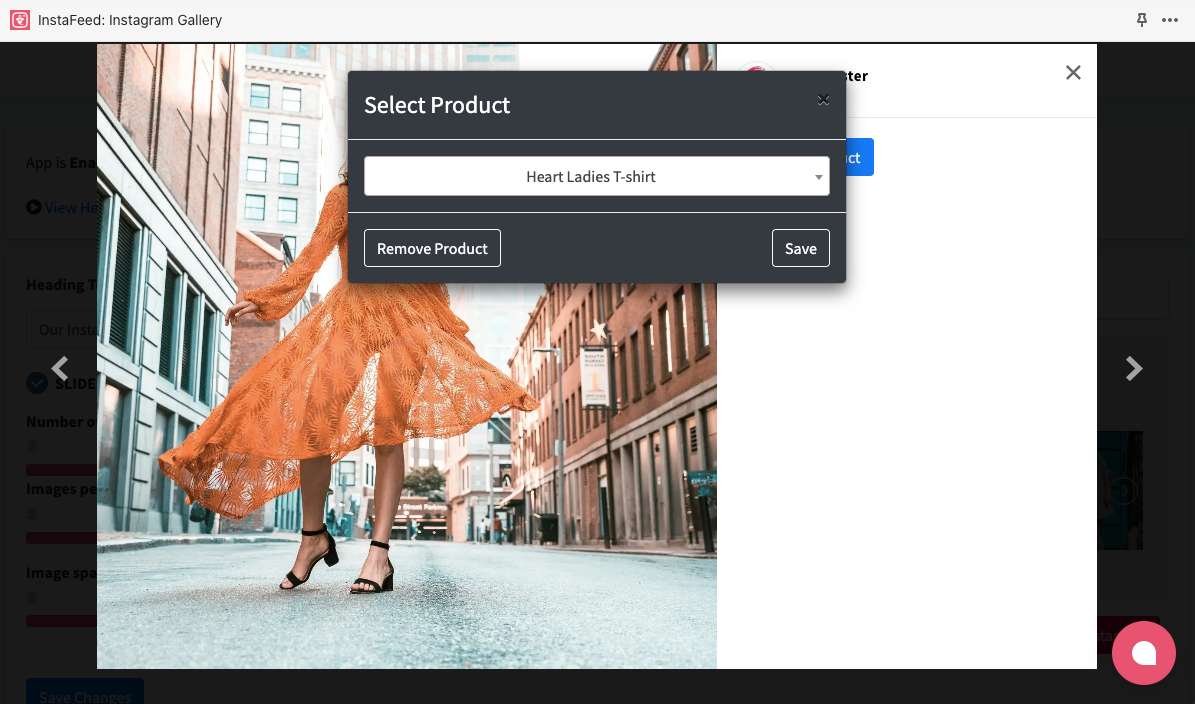This screenshot has width=1195, height=704.
Task: Click the play icon beside View Help
Action: click(x=34, y=207)
